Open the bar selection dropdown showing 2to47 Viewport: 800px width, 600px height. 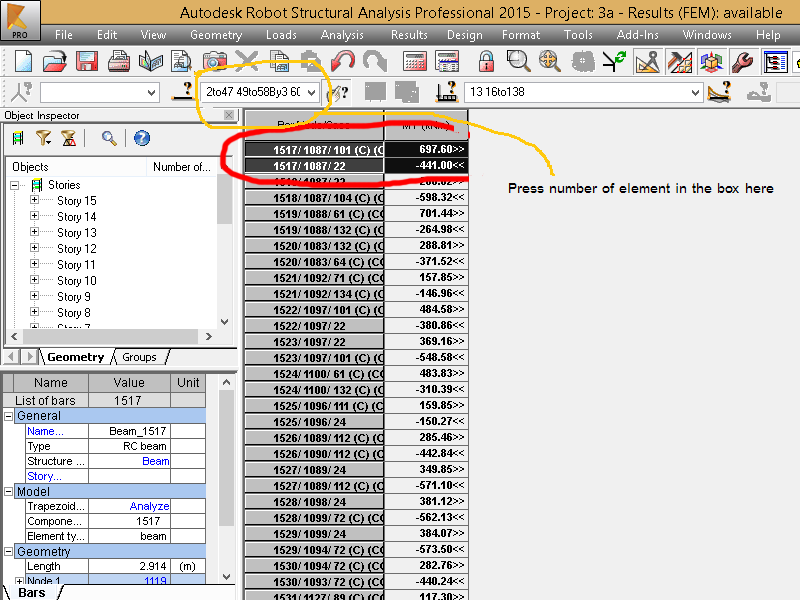(x=311, y=92)
